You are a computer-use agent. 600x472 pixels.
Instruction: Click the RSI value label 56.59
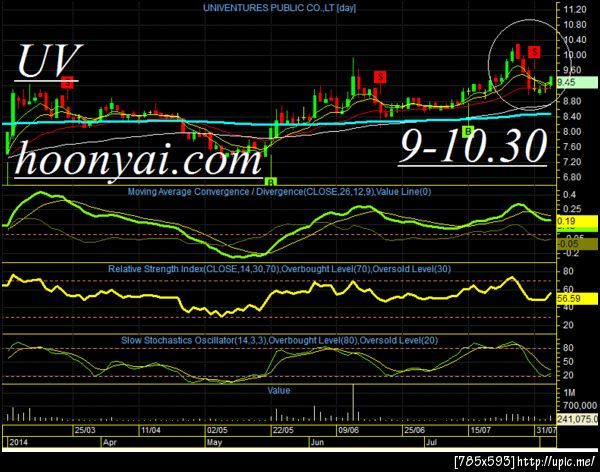click(577, 299)
